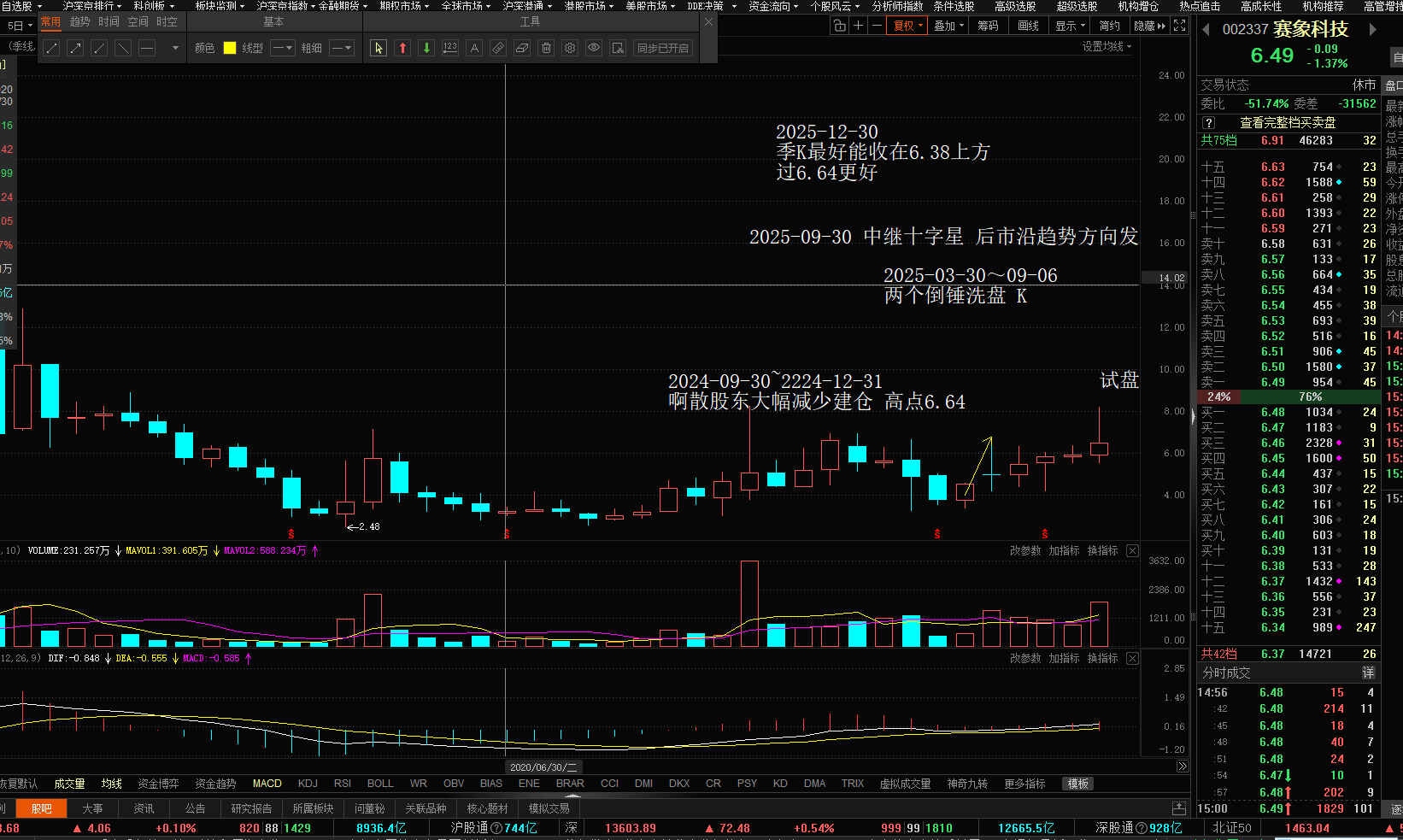Image resolution: width=1403 pixels, height=840 pixels.
Task: Click the 筹码 chip distribution button
Action: click(989, 26)
